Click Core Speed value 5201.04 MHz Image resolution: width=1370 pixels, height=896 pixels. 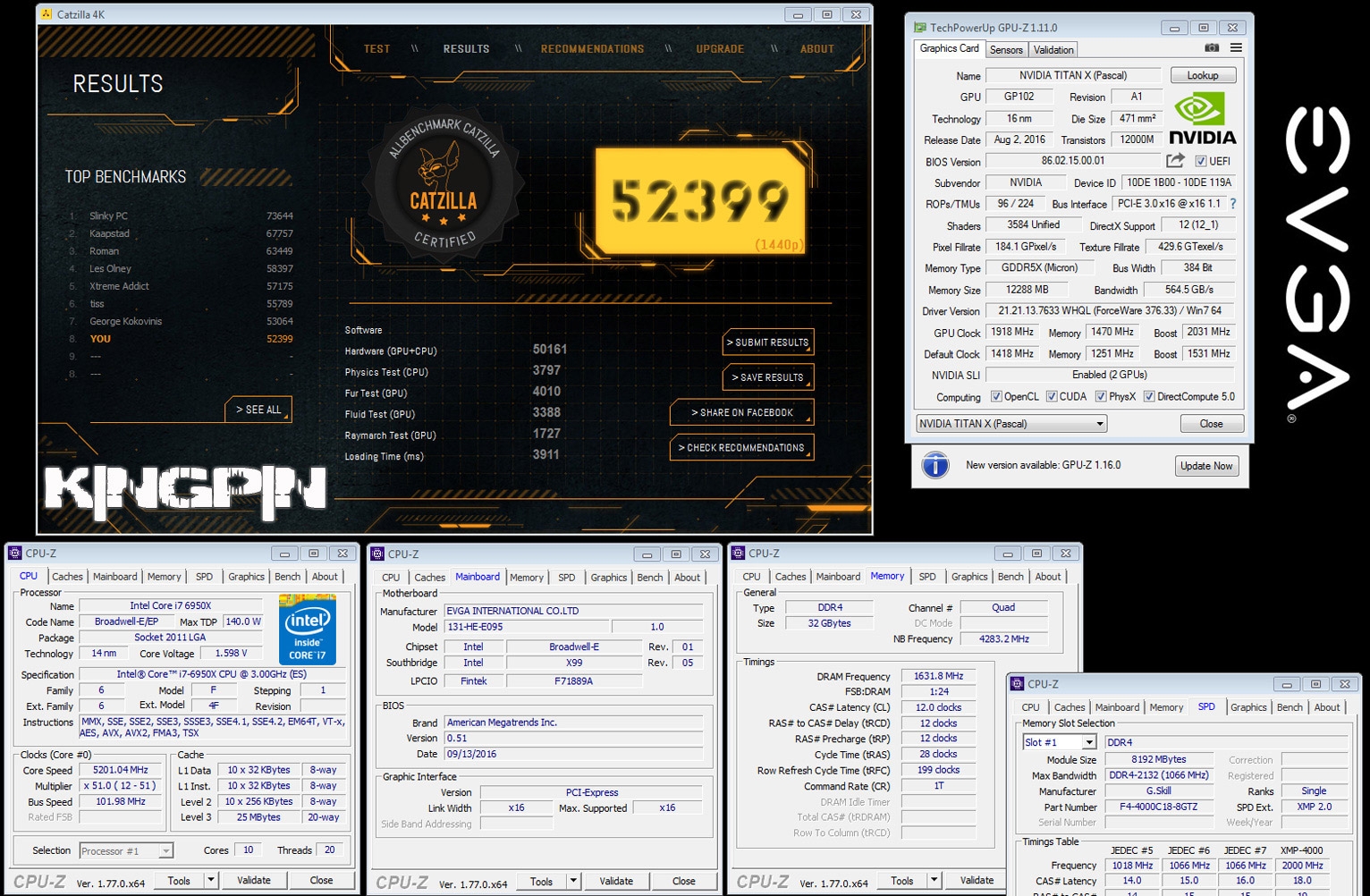(x=121, y=770)
